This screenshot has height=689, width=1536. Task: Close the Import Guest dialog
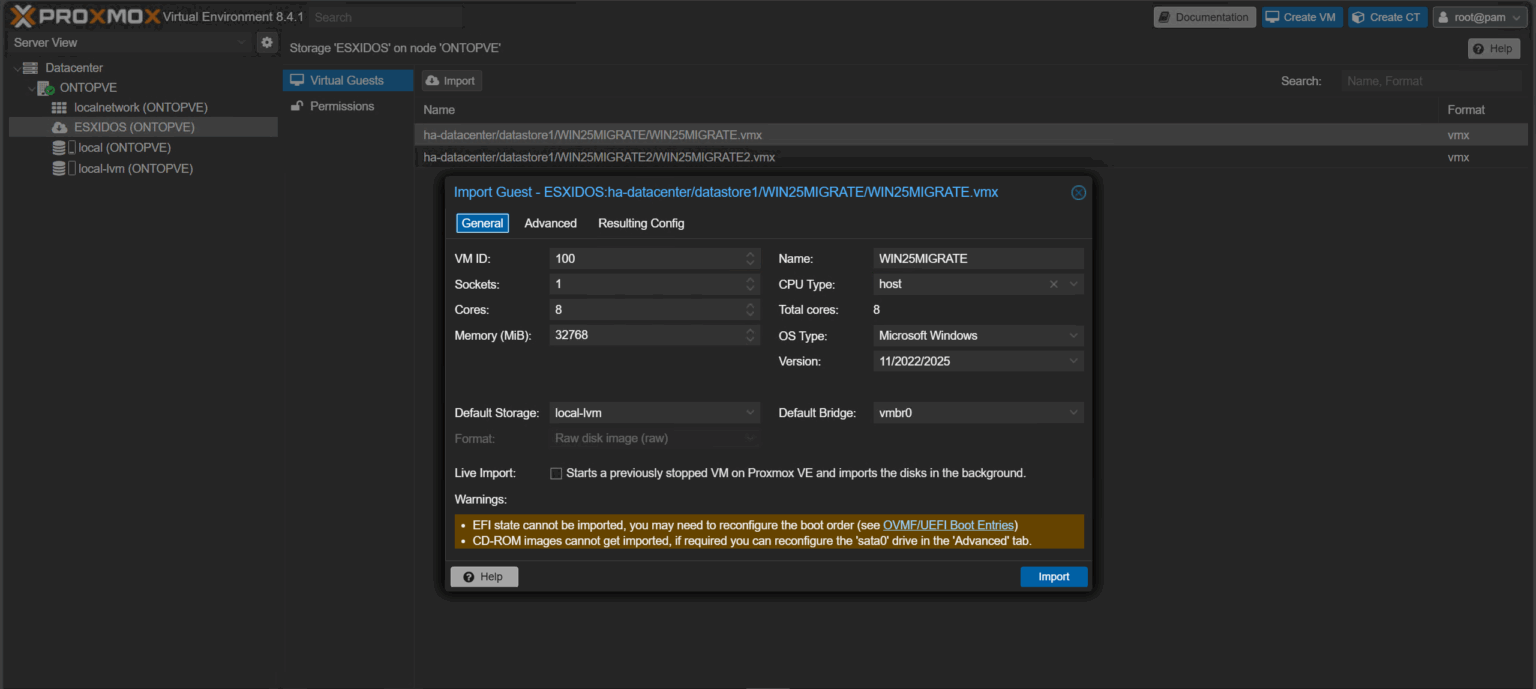[1078, 193]
